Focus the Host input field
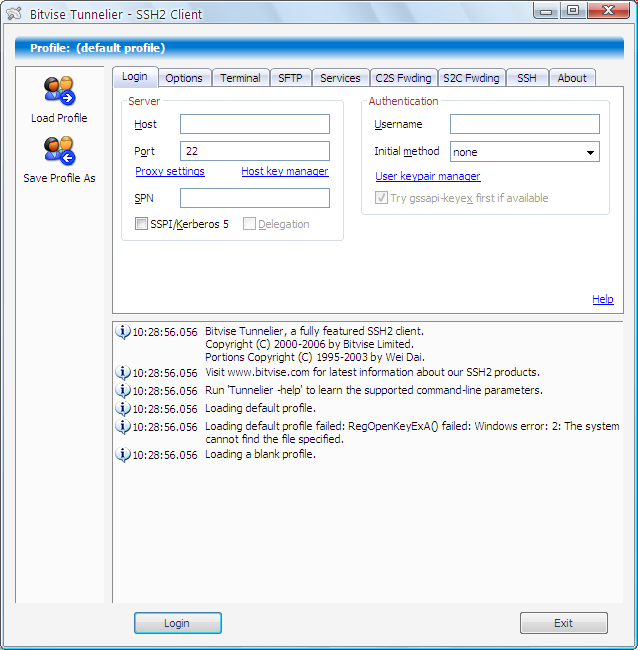Viewport: 638px width, 650px height. pyautogui.click(x=255, y=124)
